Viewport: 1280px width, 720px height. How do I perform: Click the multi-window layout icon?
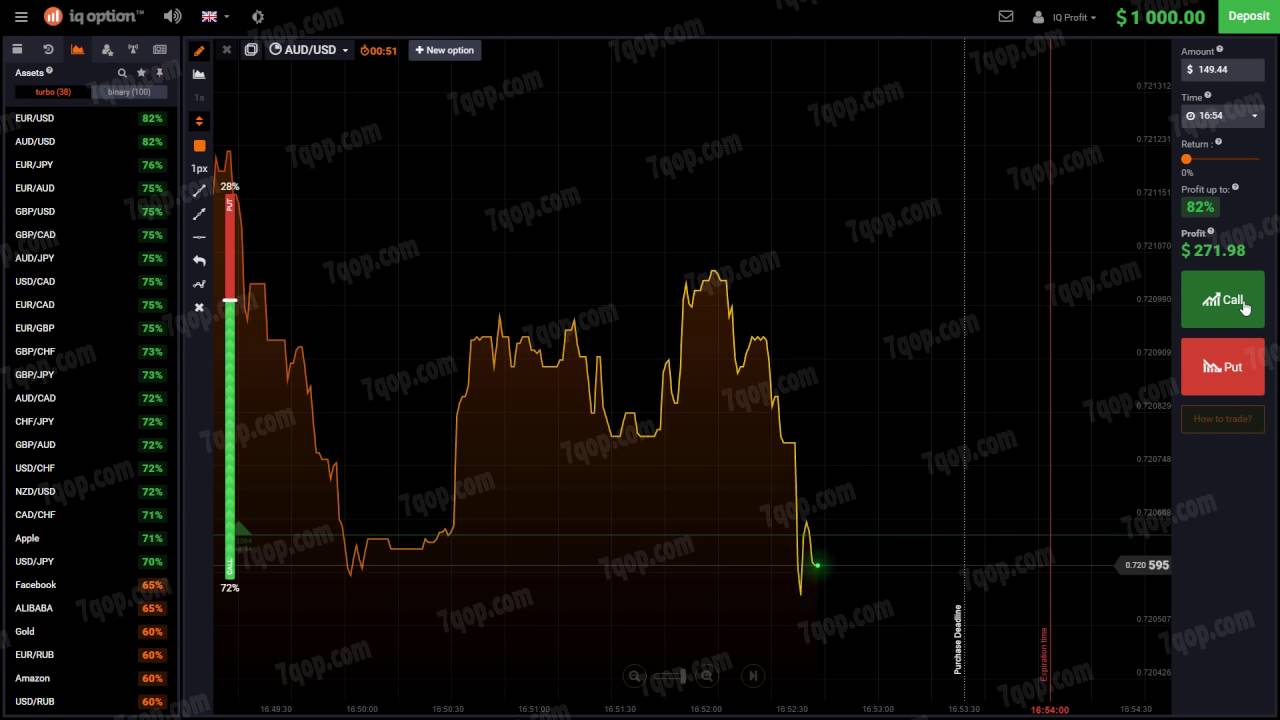click(x=251, y=50)
